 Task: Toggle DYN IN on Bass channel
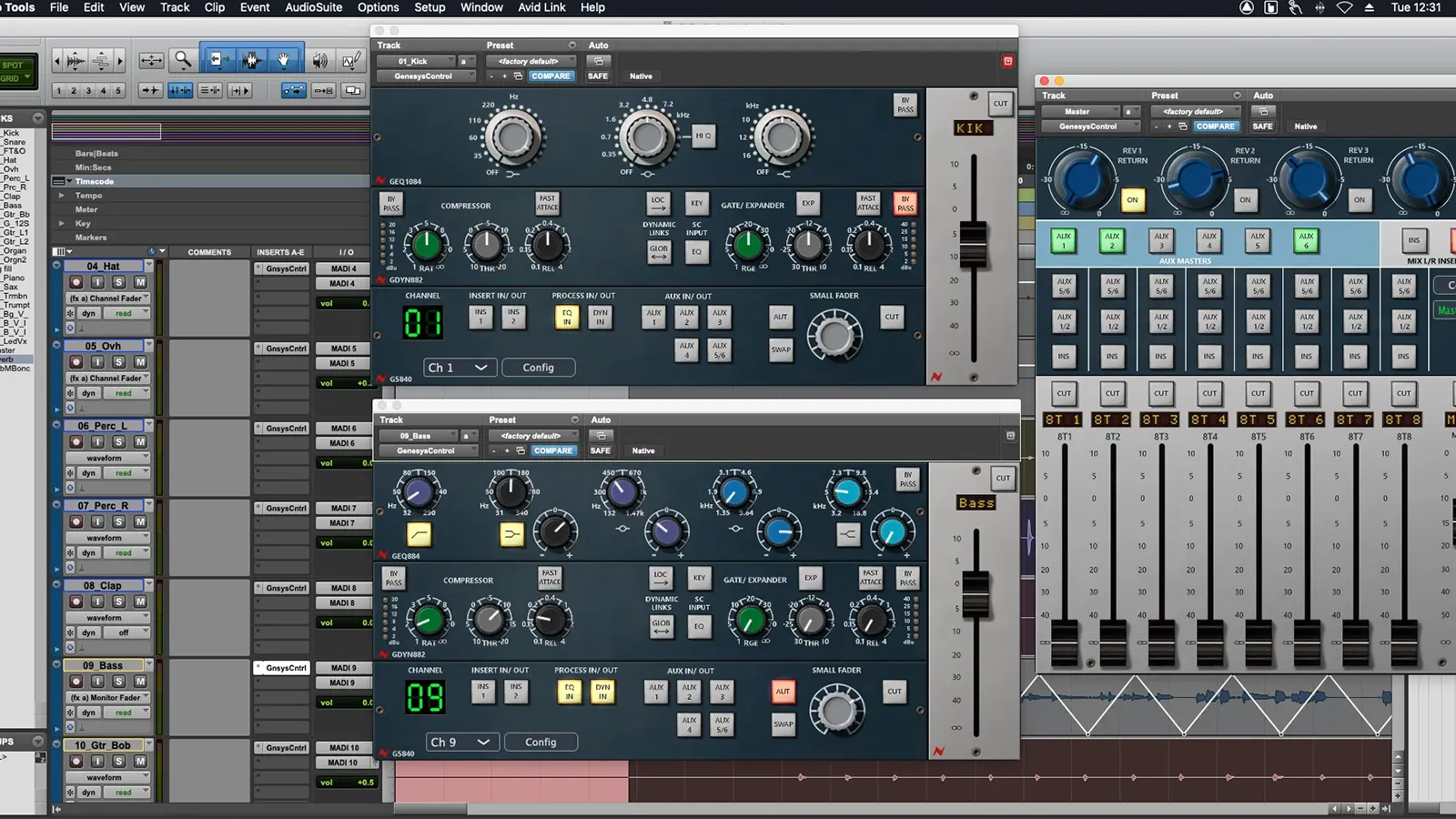coord(602,692)
